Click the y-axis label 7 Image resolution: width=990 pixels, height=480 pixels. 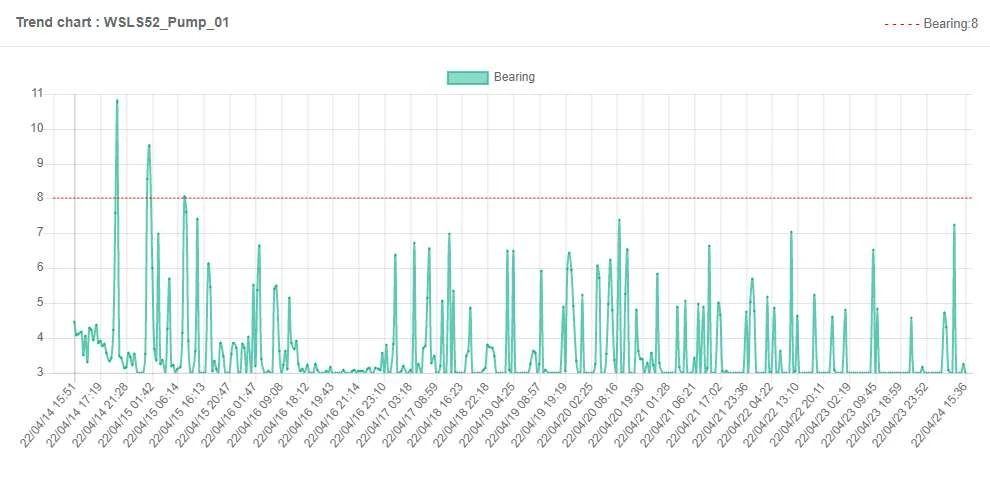point(40,232)
